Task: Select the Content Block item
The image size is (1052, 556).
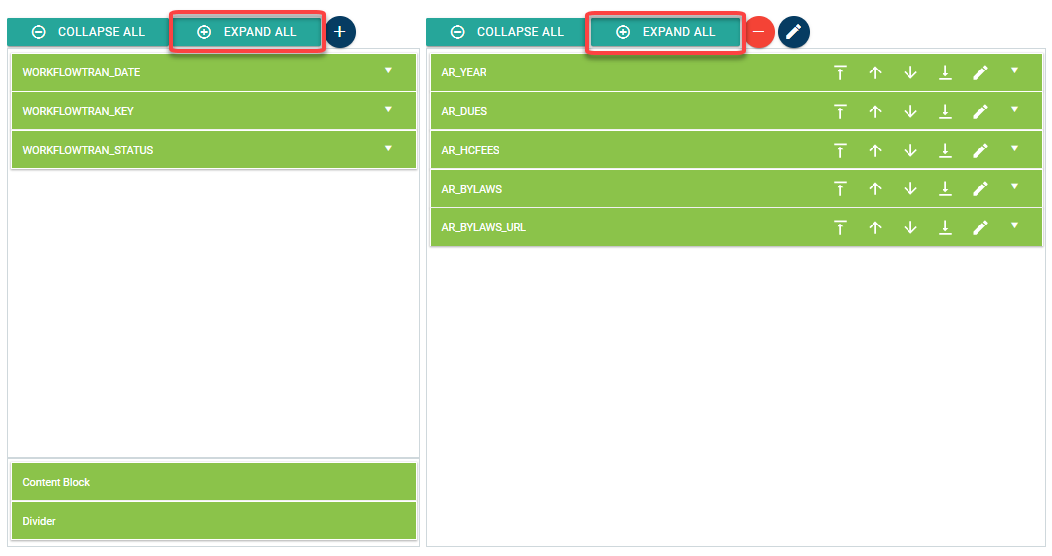Action: [213, 482]
